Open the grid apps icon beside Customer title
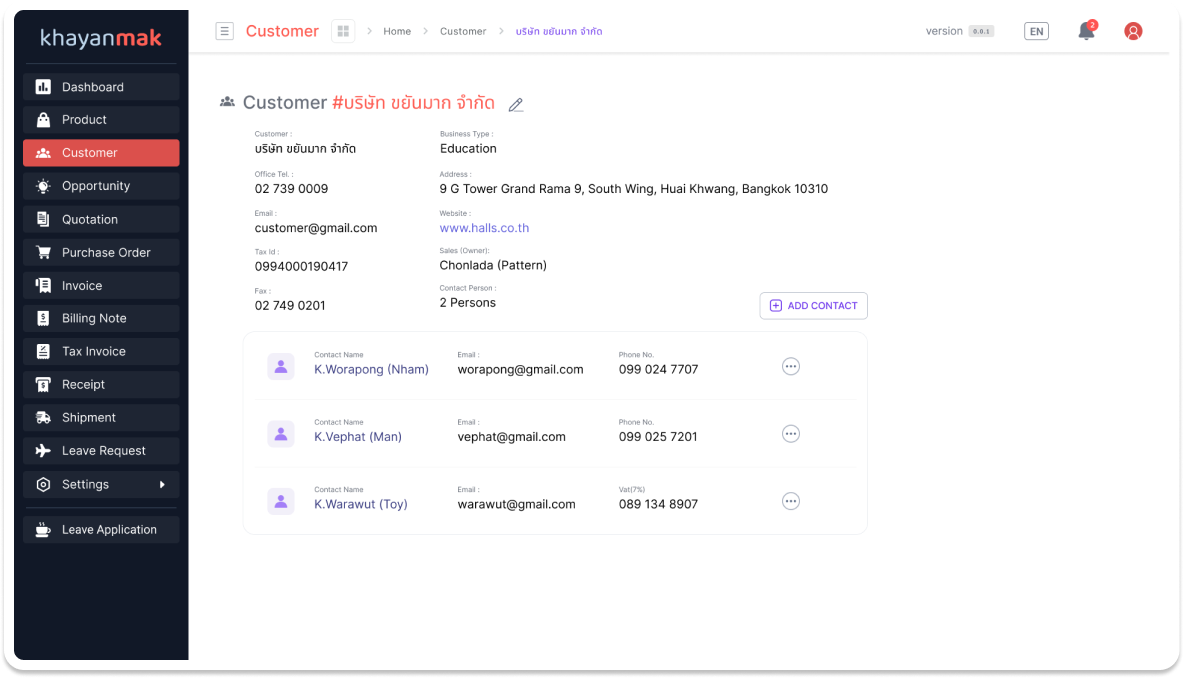Viewport: 1184px width, 678px height. 343,31
